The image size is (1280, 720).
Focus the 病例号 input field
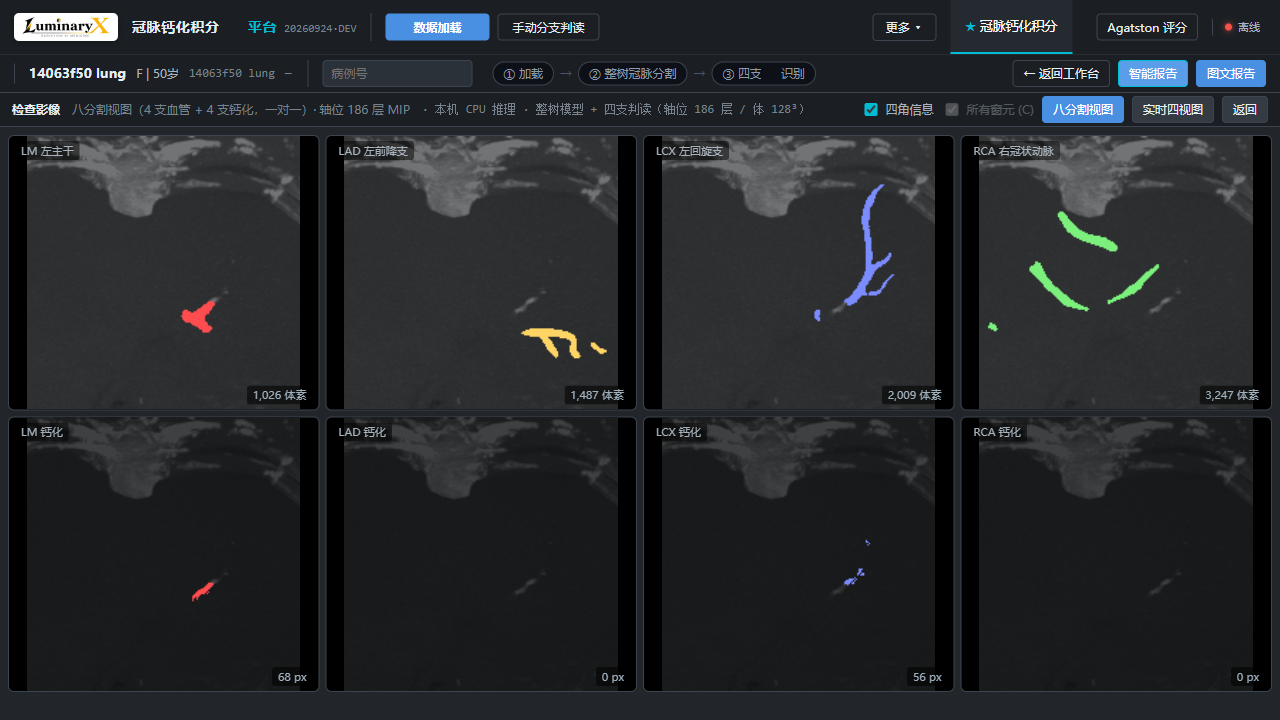pos(397,73)
